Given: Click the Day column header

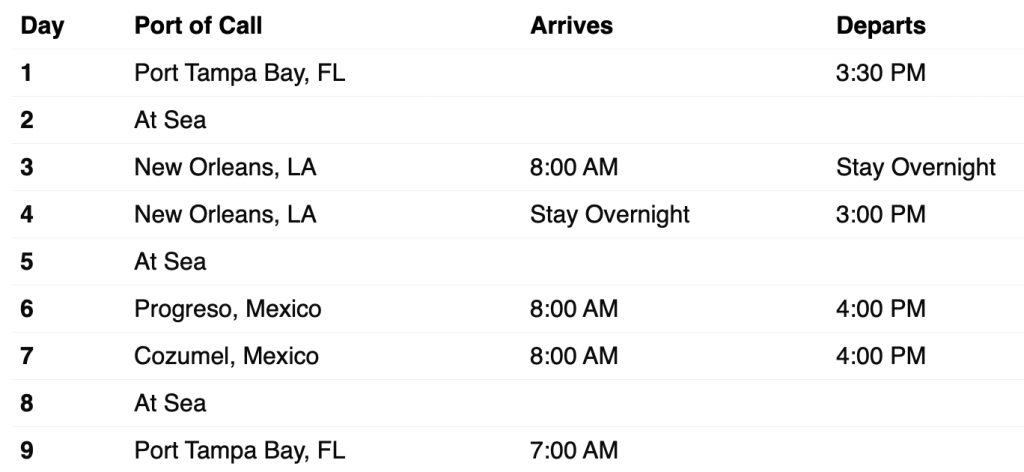Looking at the screenshot, I should tap(41, 27).
